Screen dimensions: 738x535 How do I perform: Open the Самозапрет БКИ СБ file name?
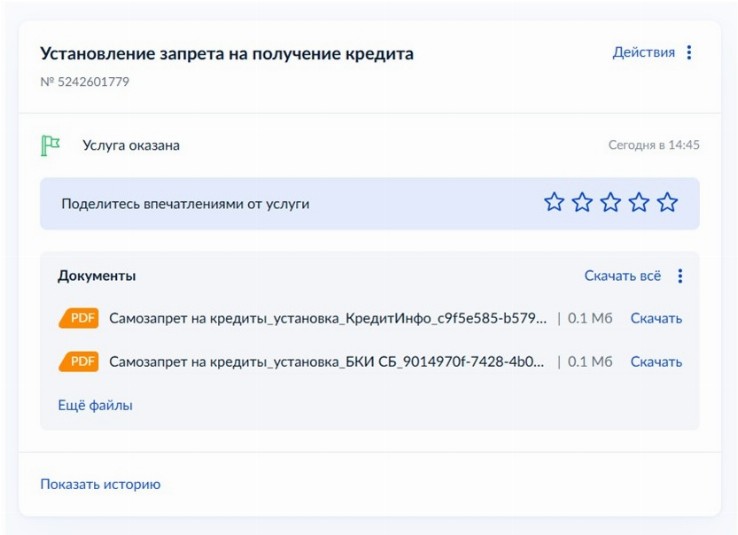click(328, 362)
